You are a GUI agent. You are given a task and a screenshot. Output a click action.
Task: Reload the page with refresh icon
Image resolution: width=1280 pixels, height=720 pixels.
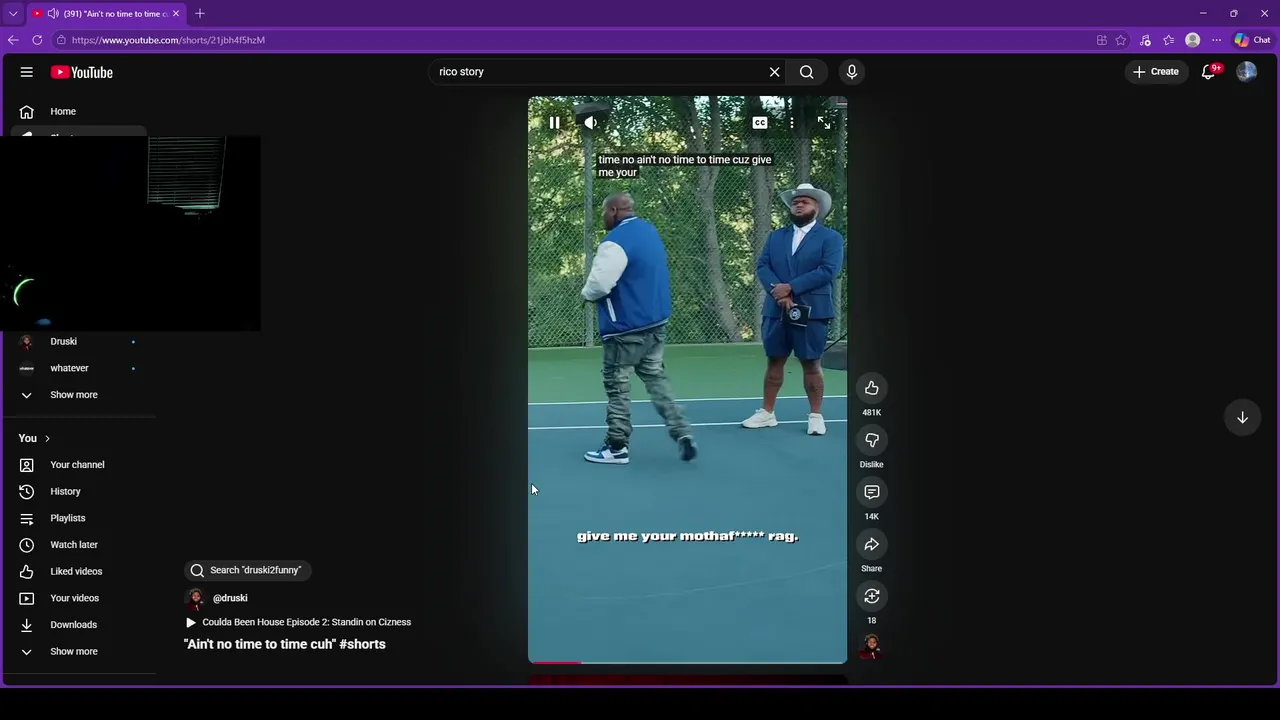[37, 40]
